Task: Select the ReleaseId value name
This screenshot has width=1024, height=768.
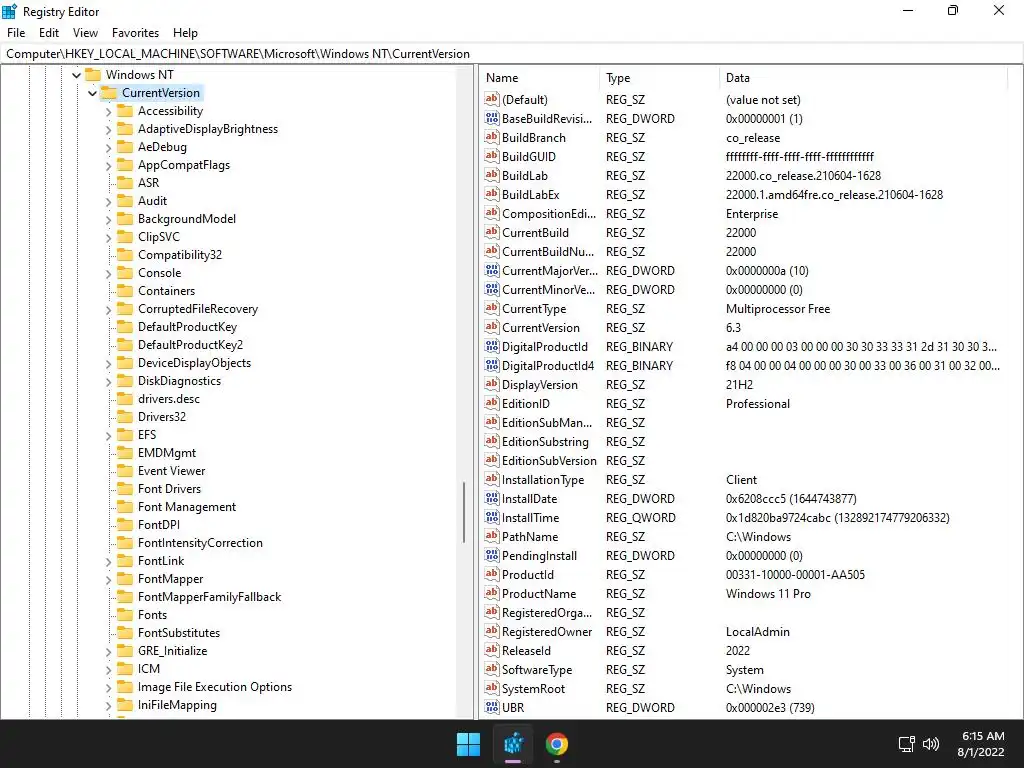Action: 526,650
